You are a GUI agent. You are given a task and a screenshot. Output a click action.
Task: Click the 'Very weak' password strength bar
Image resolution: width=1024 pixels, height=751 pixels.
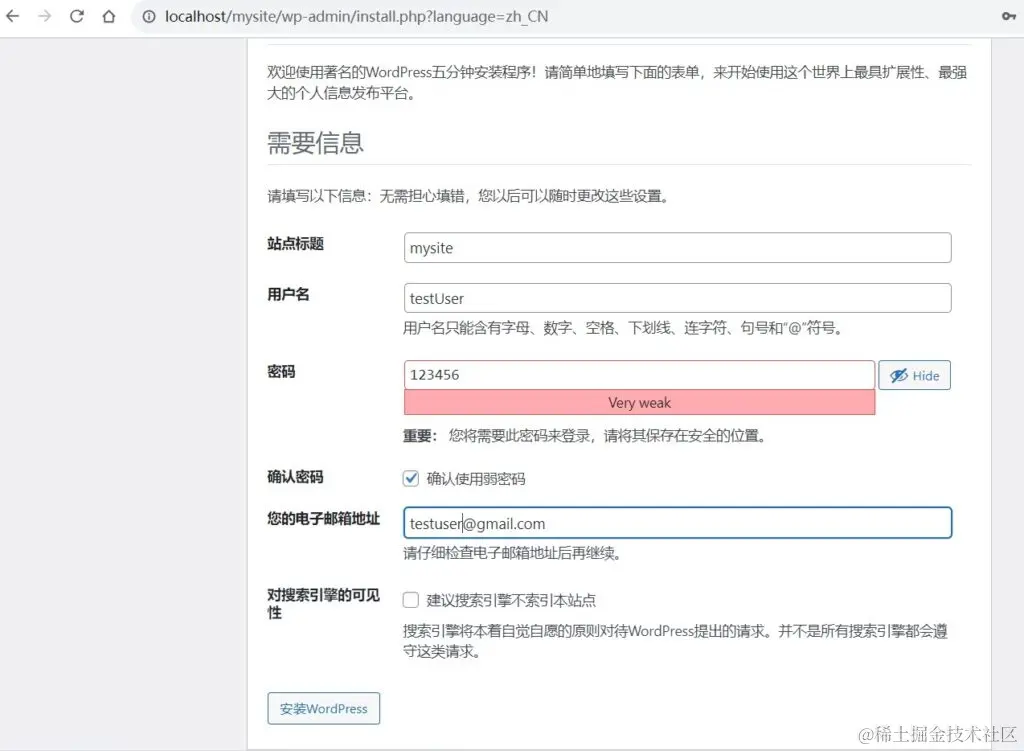click(639, 402)
